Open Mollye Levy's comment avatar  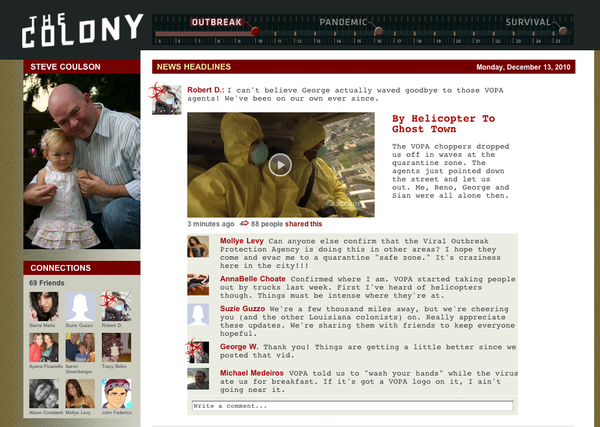pos(198,246)
